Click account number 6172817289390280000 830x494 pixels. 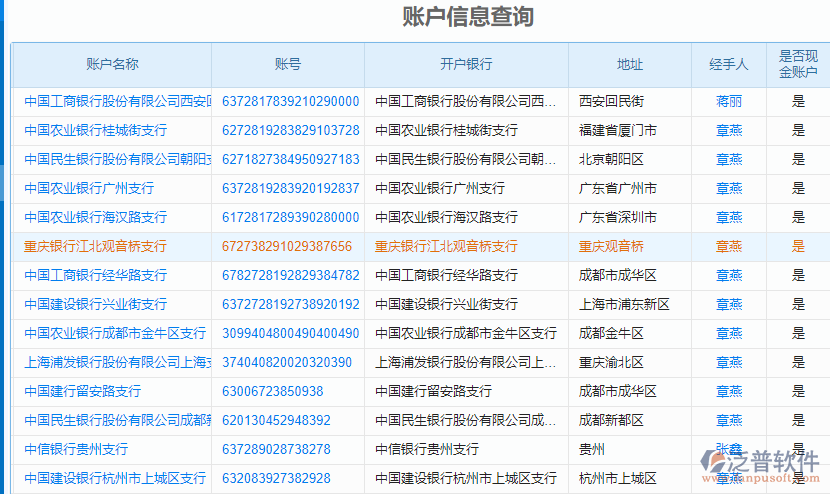291,217
